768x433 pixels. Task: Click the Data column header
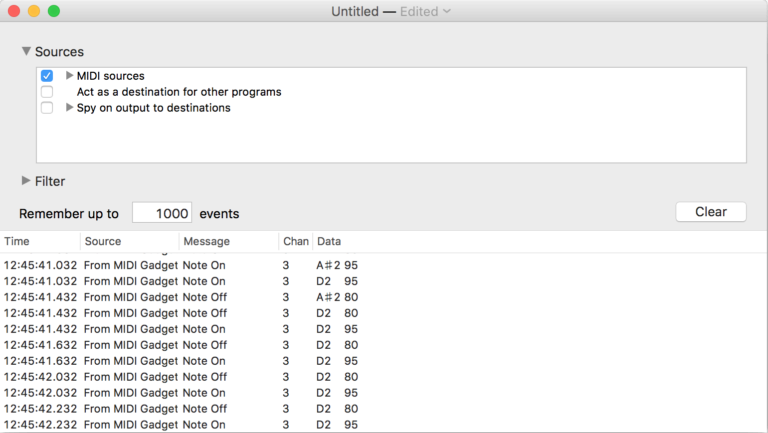click(x=400, y=241)
